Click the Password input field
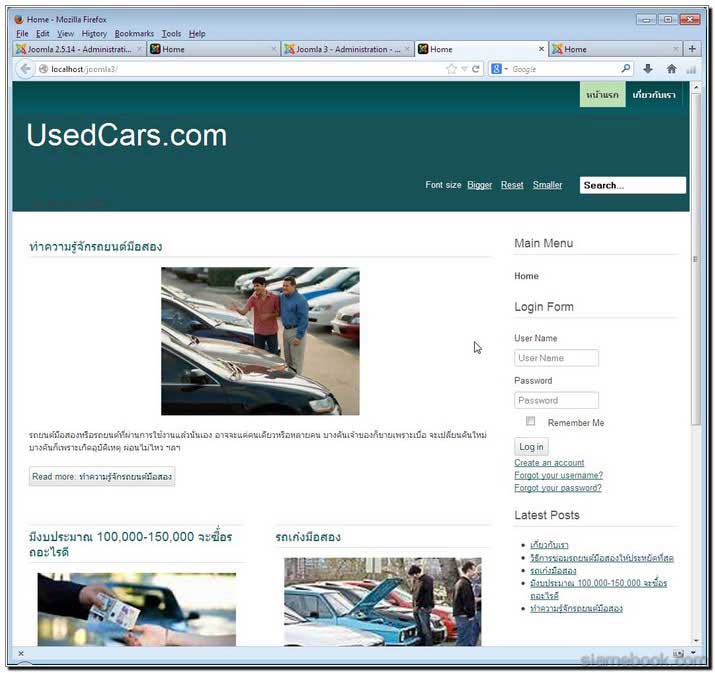The height and width of the screenshot is (673, 715). coord(556,400)
